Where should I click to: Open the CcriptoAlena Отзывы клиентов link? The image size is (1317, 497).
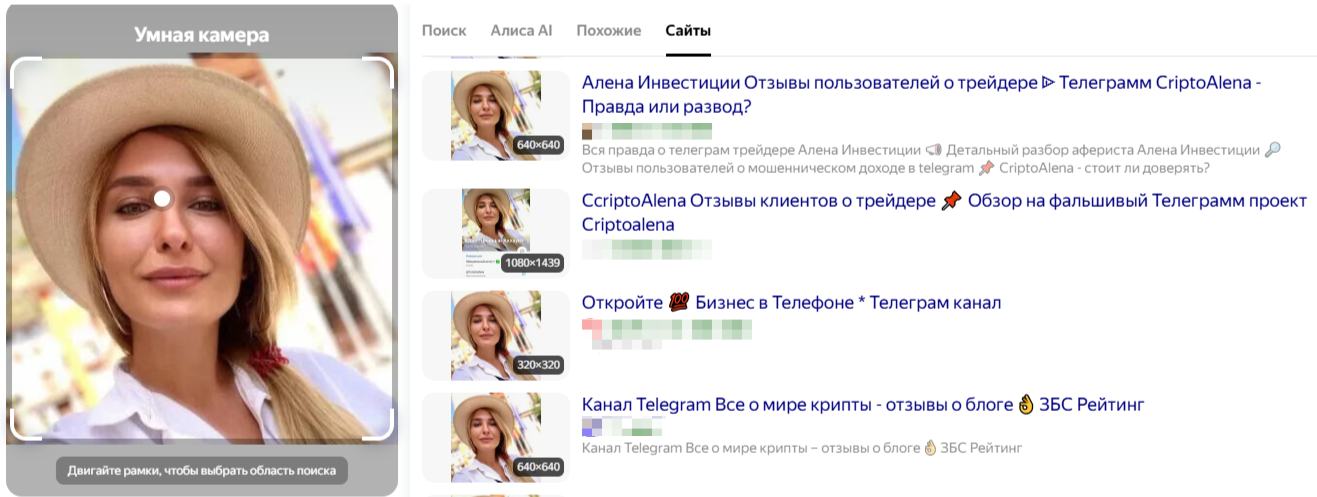click(944, 213)
